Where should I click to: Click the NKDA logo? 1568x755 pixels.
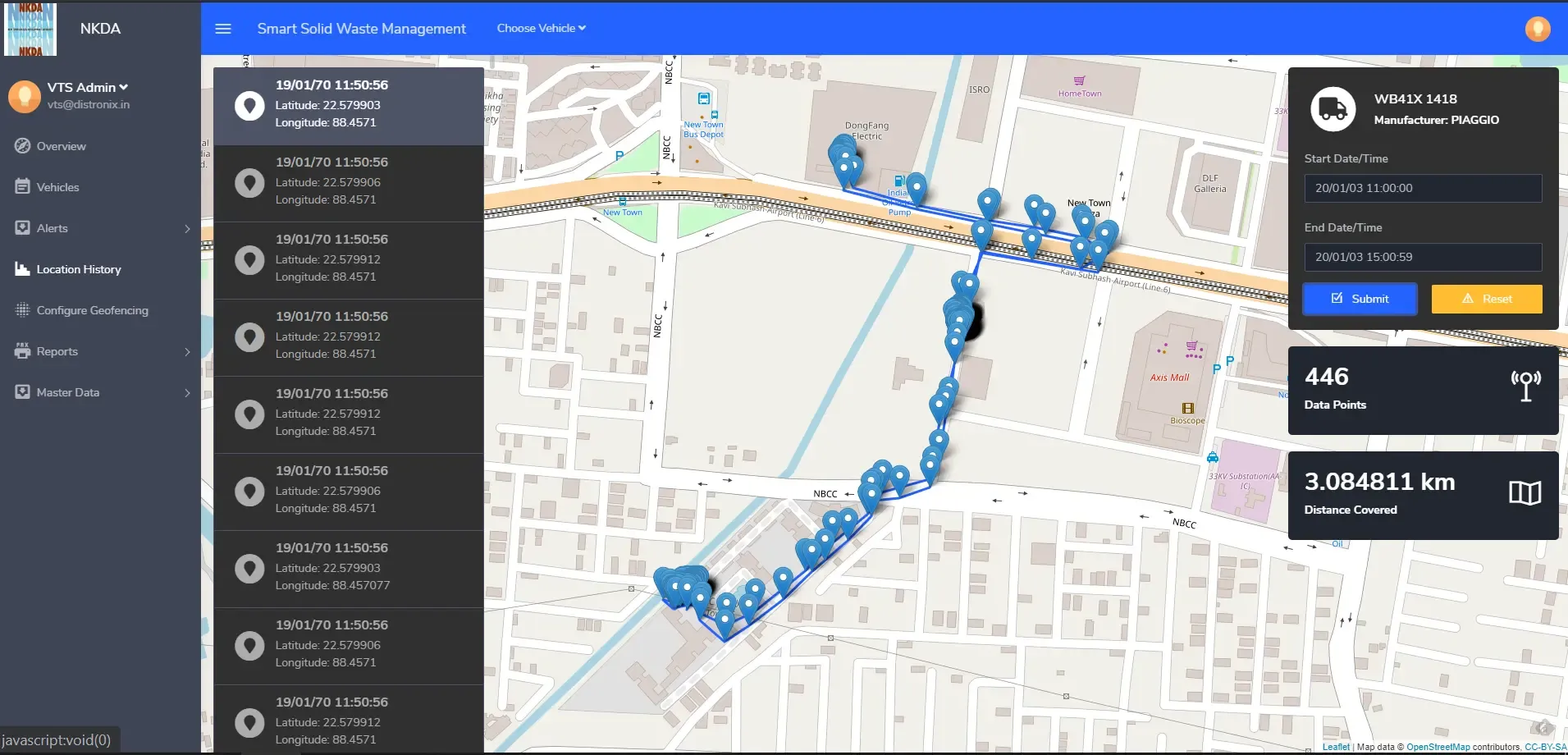[30, 29]
